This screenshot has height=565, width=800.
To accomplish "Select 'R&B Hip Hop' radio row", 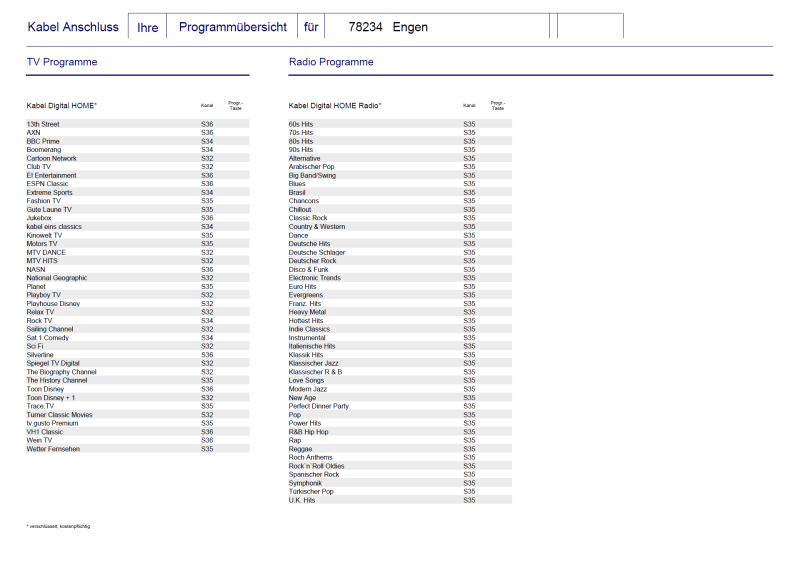I will [400, 432].
